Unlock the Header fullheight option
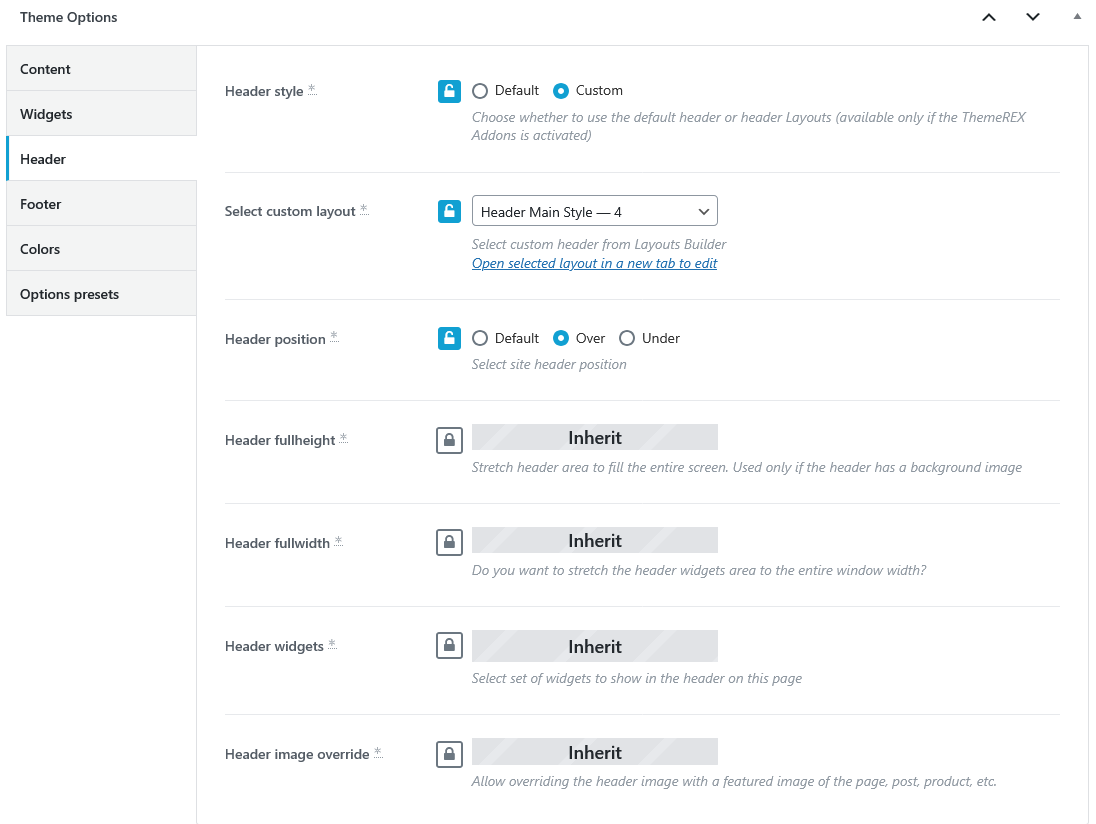The width and height of the screenshot is (1096, 824). tap(449, 440)
